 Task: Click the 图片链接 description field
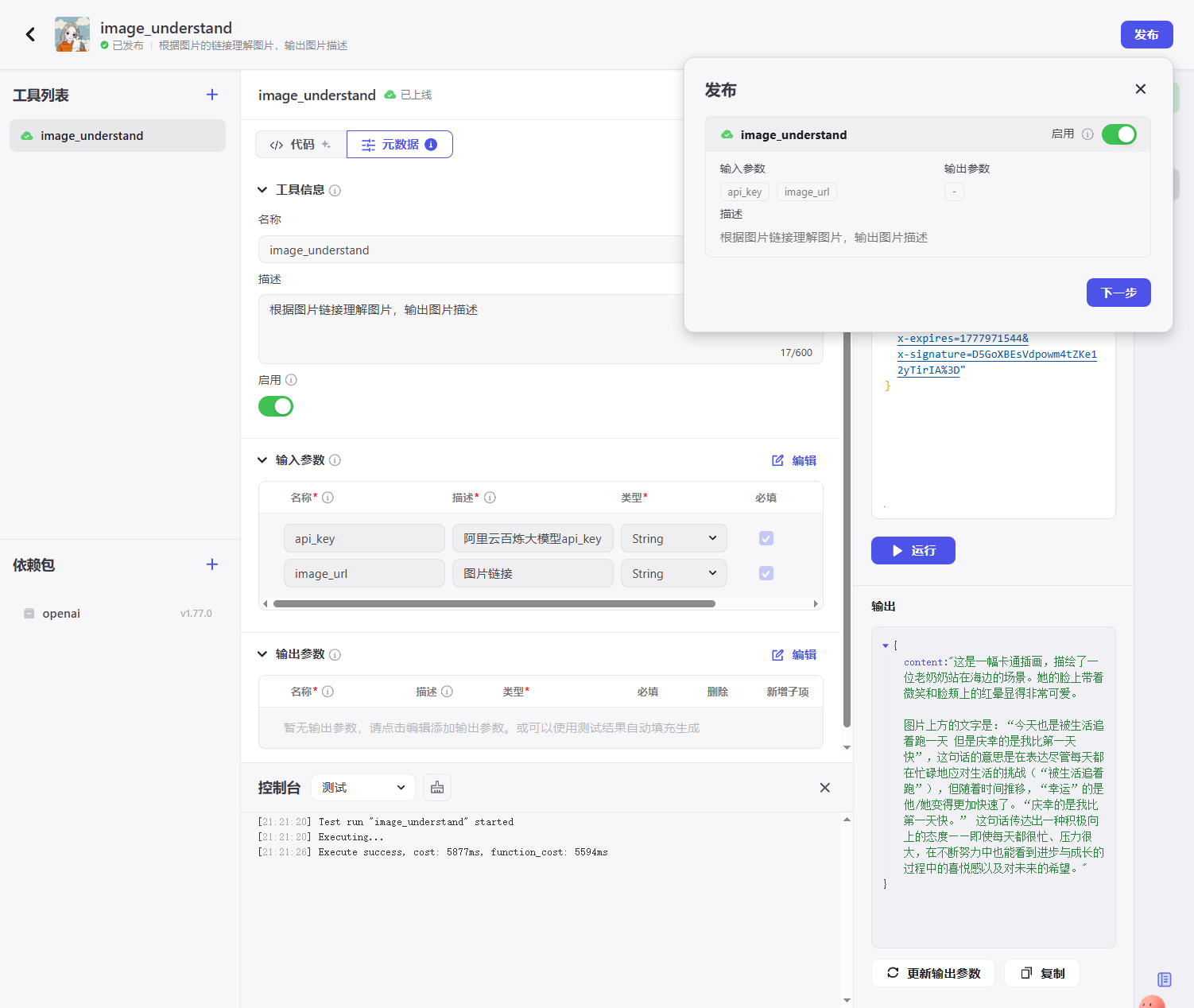pos(533,573)
